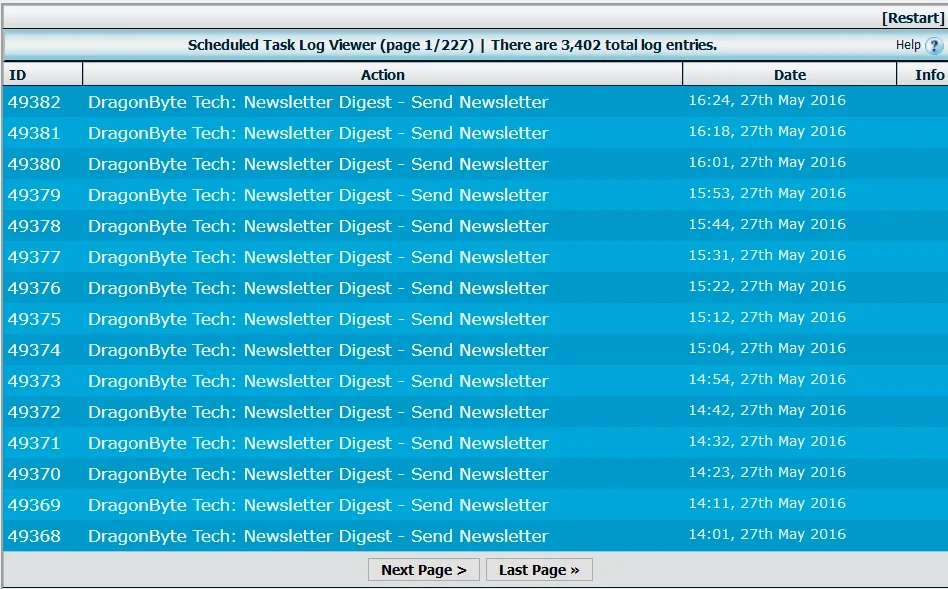Select log ID 49369
The image size is (948, 589).
pos(34,505)
